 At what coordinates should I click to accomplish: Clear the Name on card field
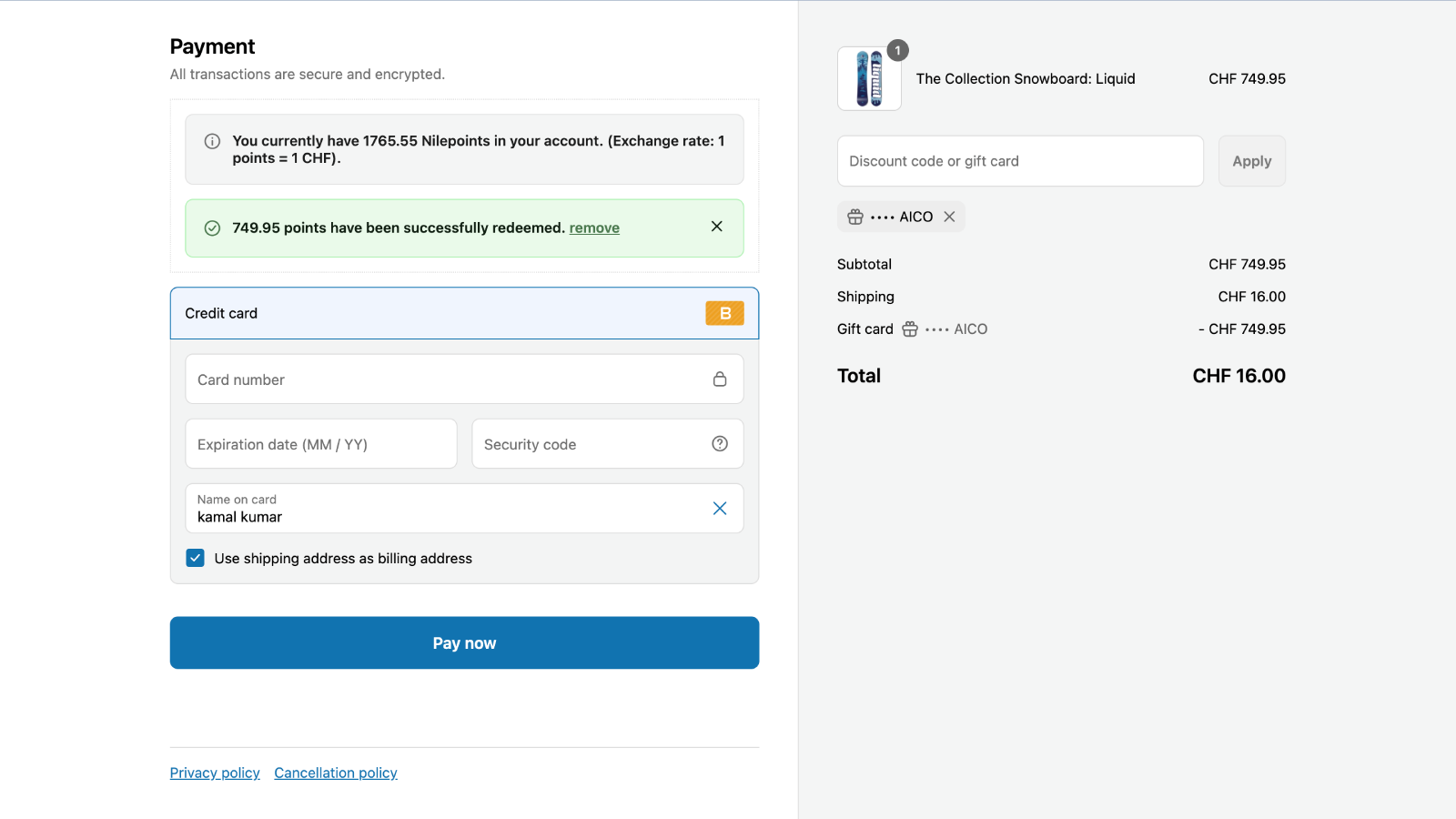(x=720, y=509)
